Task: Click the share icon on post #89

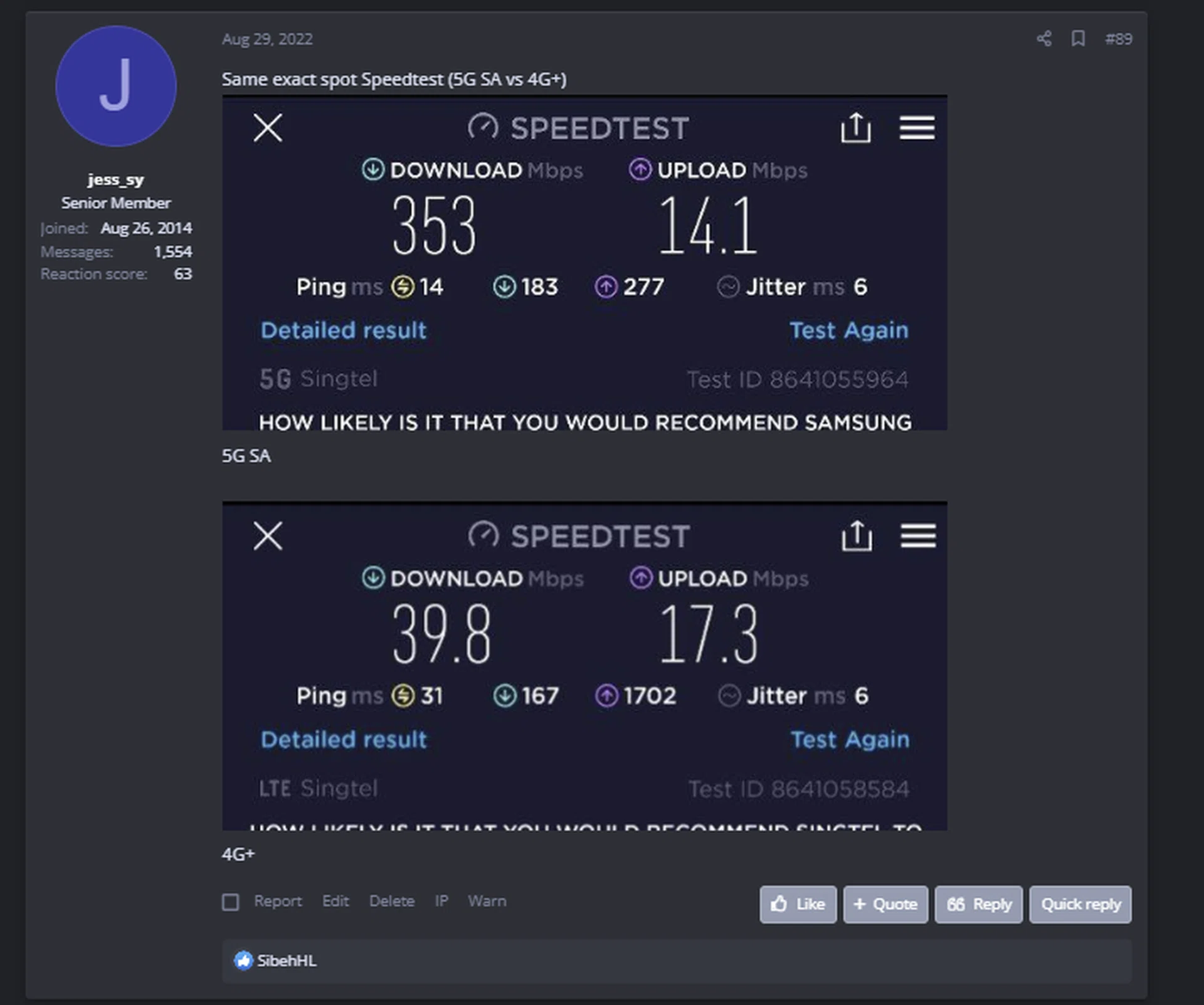Action: click(x=1043, y=39)
